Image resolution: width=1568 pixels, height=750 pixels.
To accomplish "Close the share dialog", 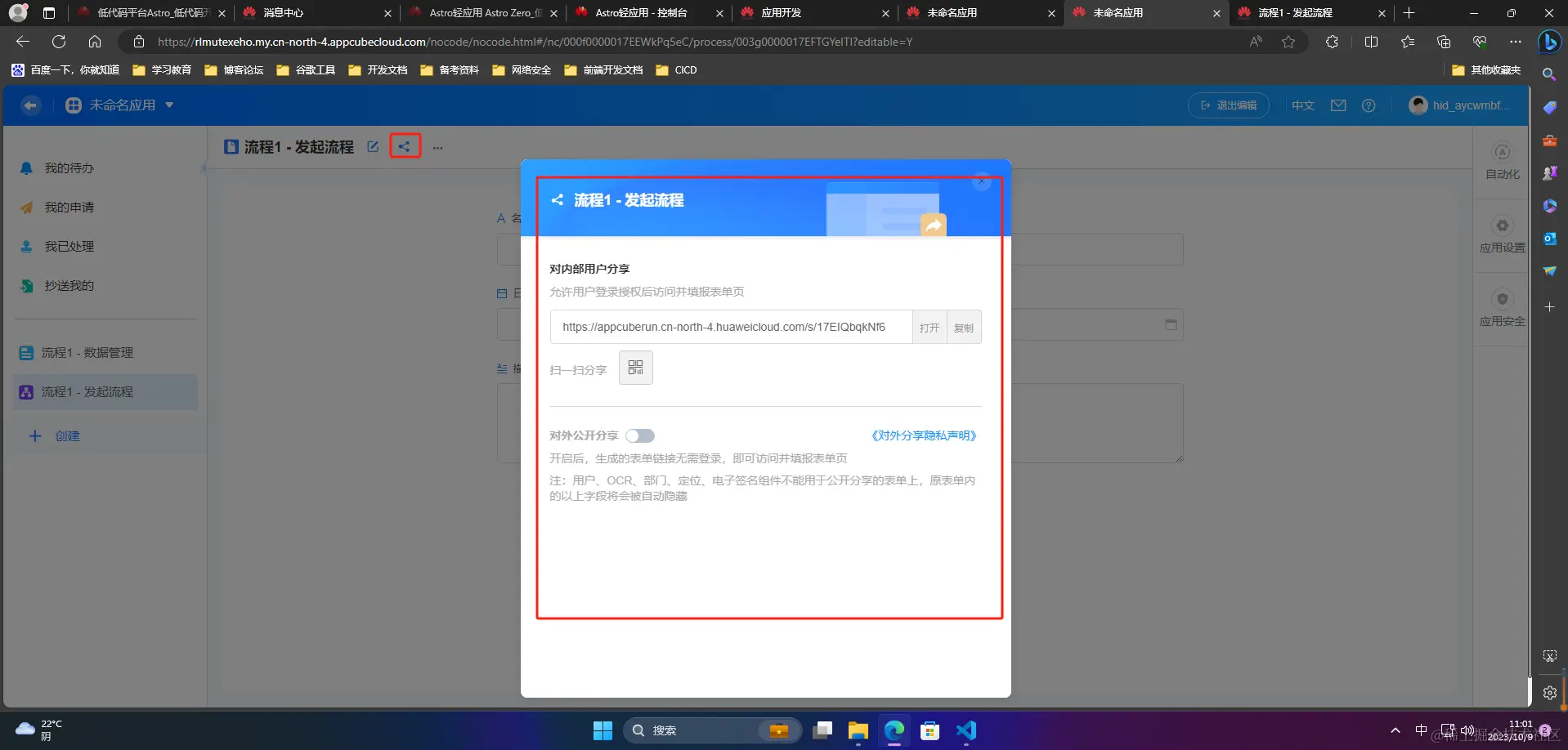I will tap(982, 181).
